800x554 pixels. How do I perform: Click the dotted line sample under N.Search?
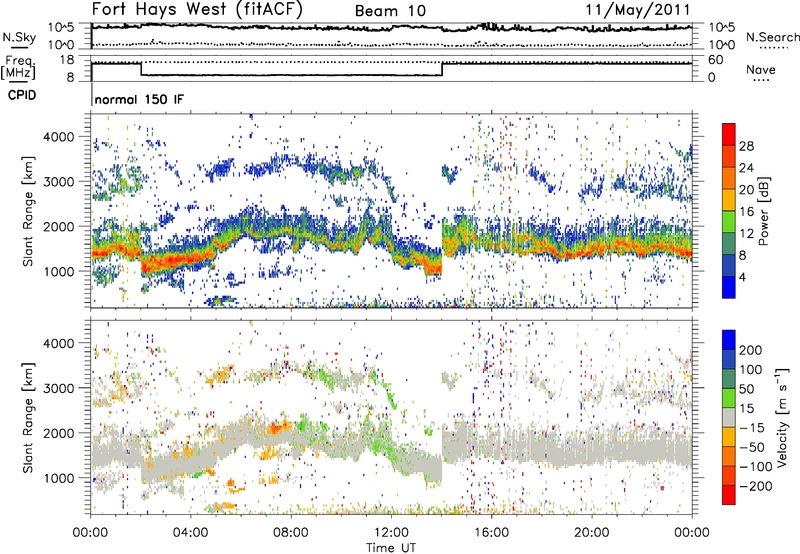pyautogui.click(x=773, y=48)
